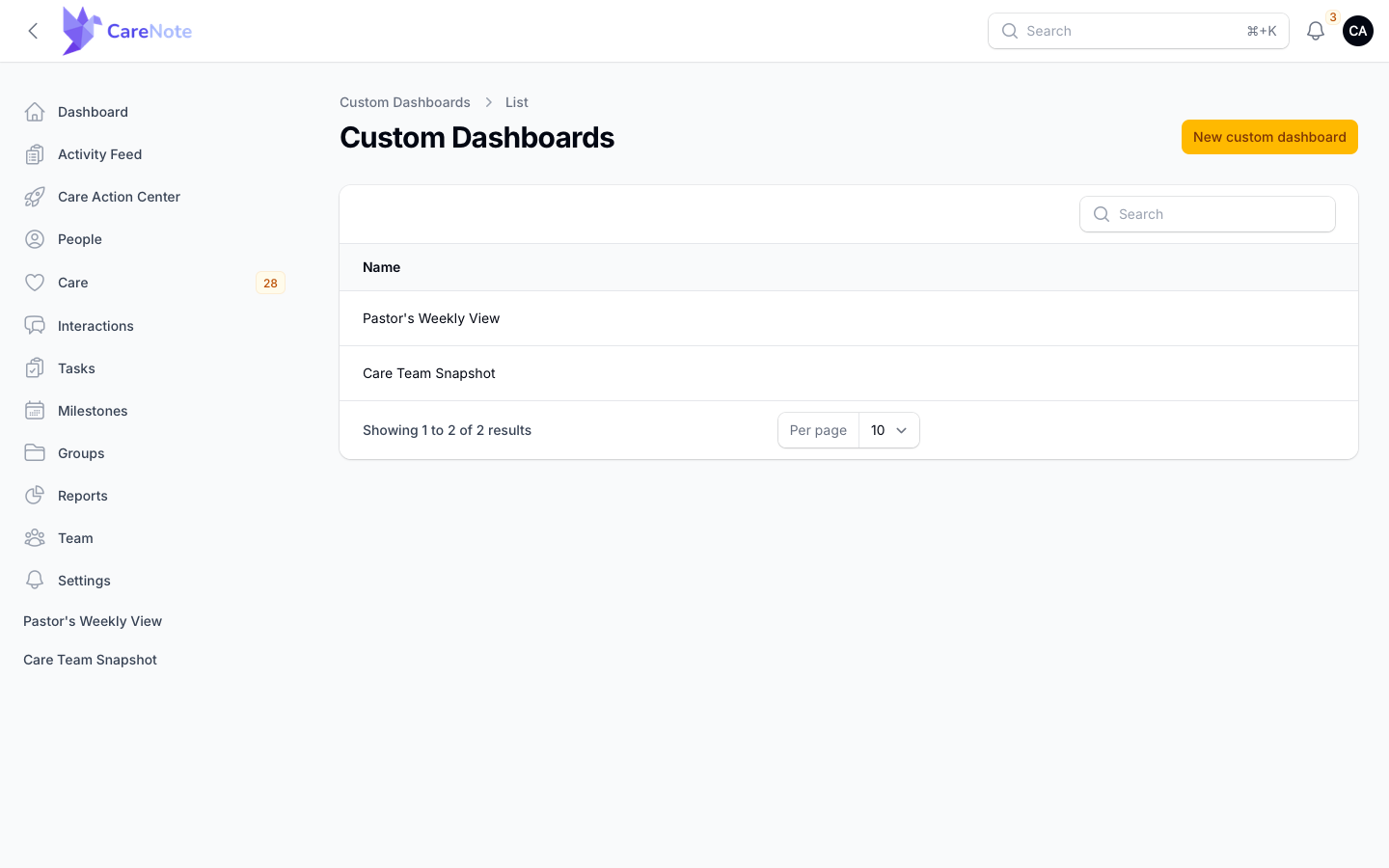Screen dimensions: 1389x868
Task: Open Milestones menu item
Action: [154, 411]
